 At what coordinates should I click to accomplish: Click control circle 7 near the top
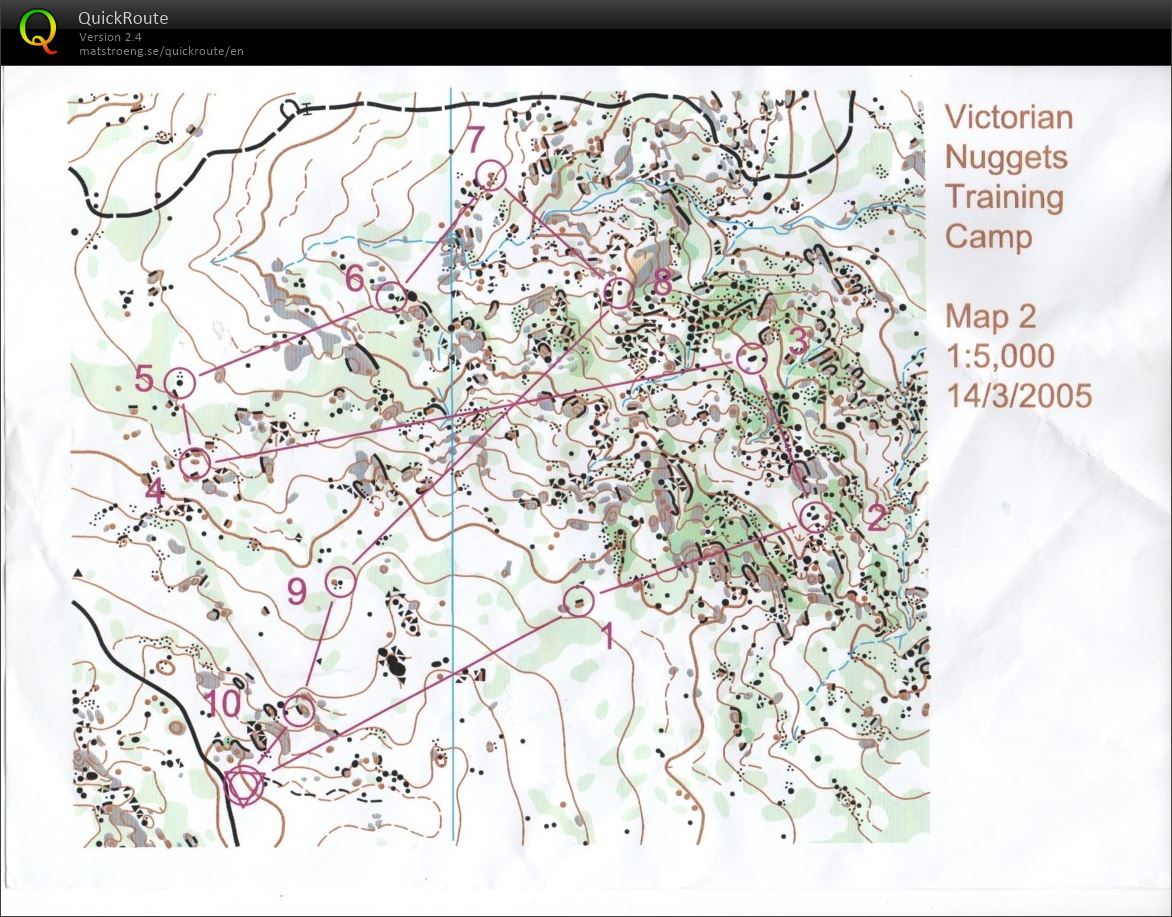491,176
